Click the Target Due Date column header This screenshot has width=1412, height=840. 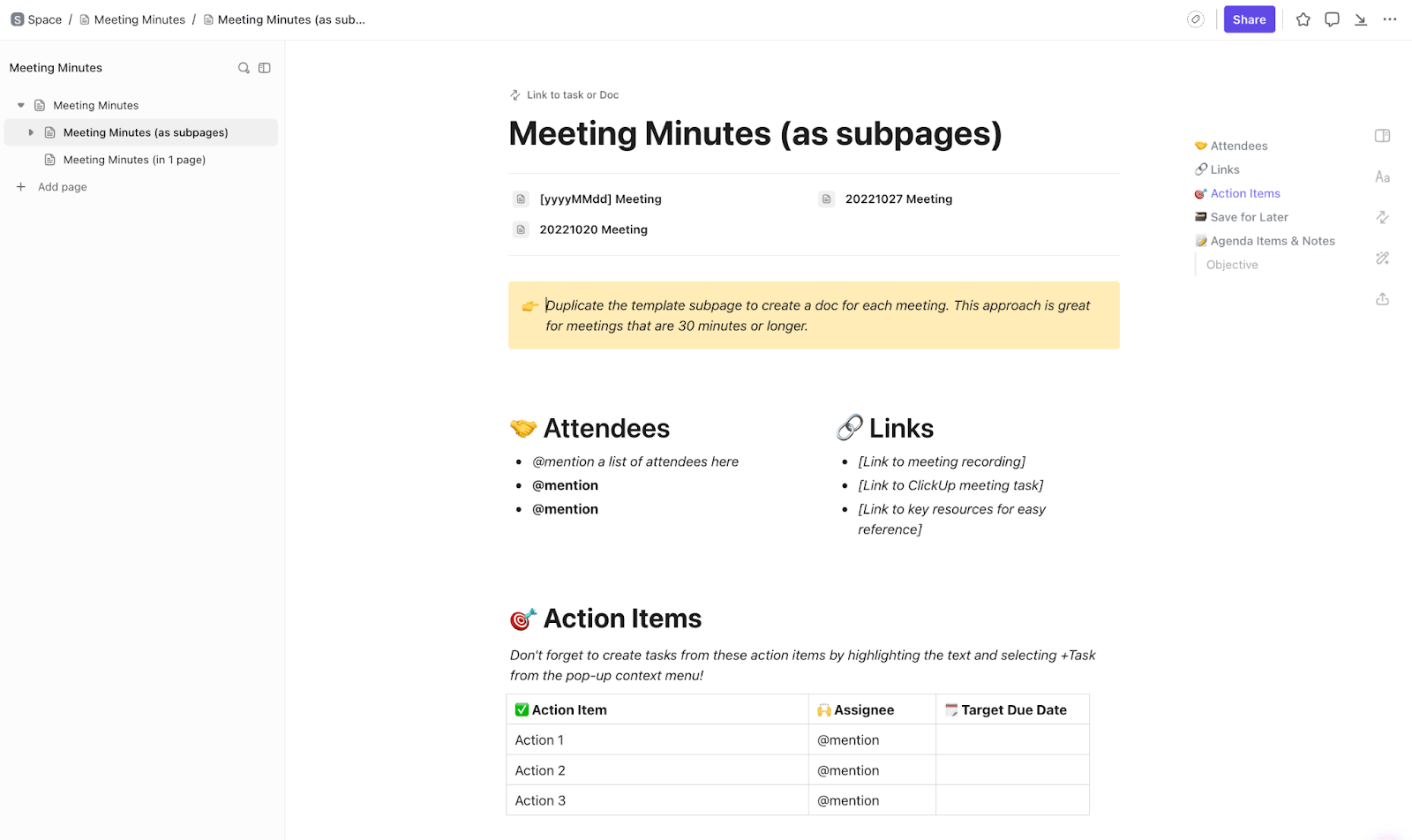tap(1014, 709)
